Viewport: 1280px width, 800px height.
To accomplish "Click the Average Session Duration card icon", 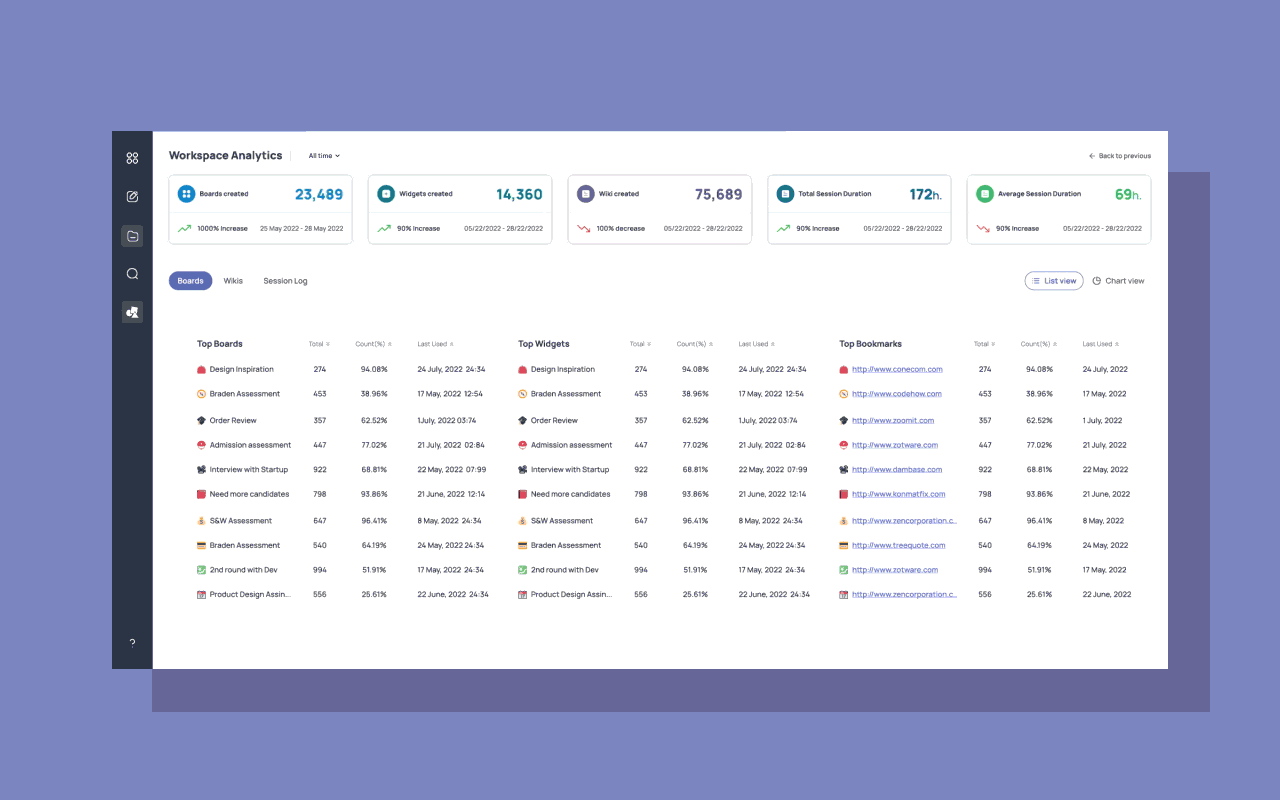I will 985,194.
